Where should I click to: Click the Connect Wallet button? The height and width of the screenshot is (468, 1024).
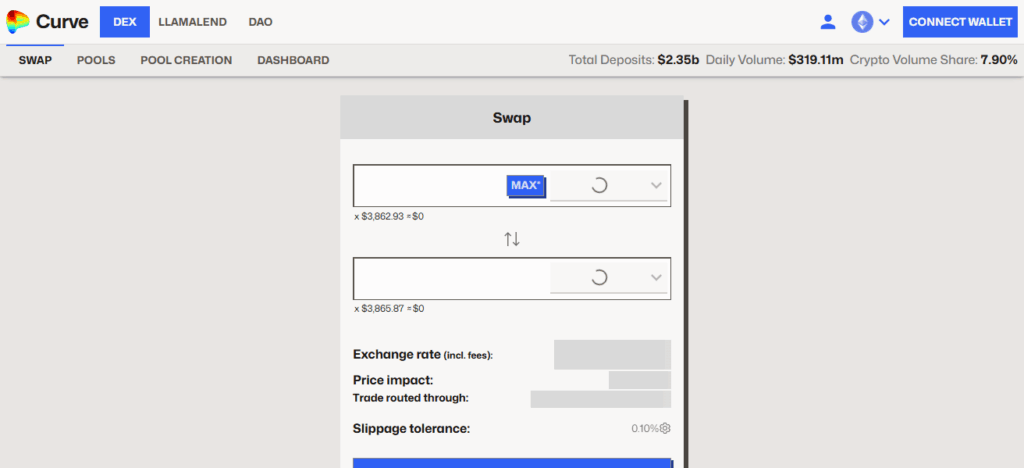pyautogui.click(x=960, y=22)
